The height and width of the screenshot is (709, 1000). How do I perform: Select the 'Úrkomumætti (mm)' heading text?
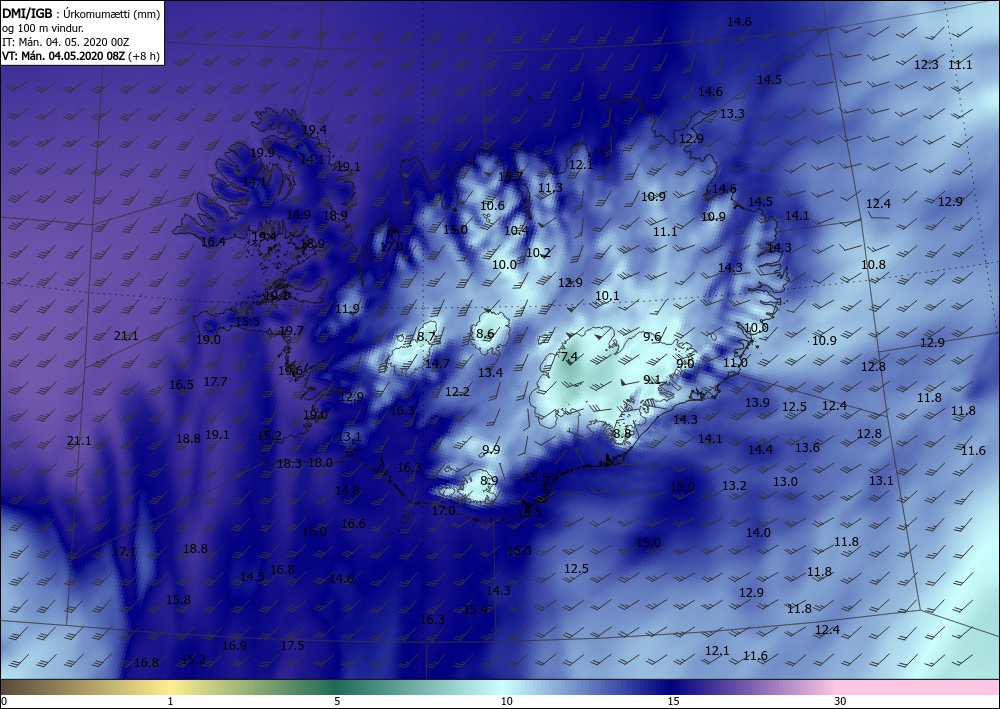pyautogui.click(x=112, y=13)
